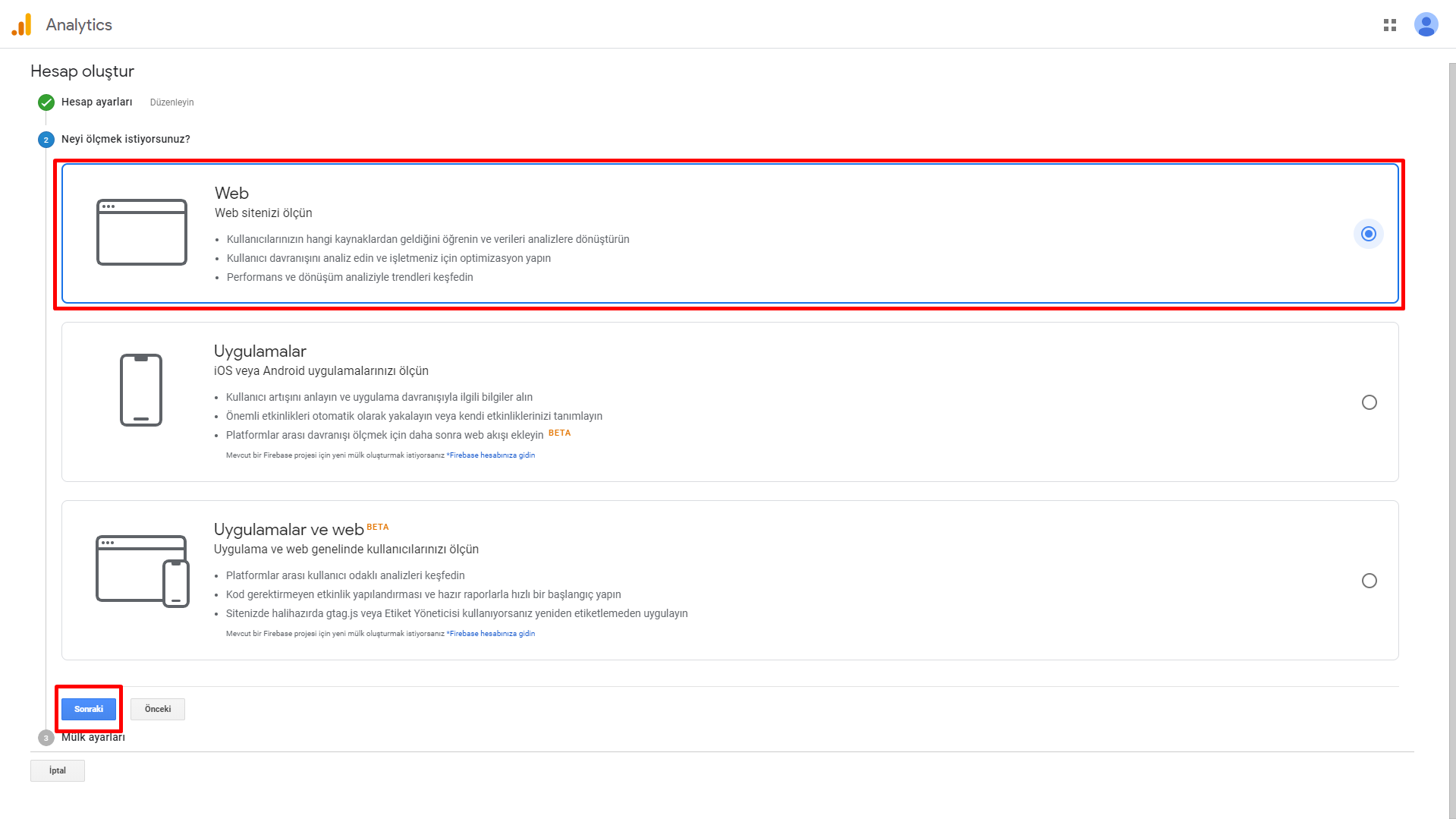Click the green Hesap ayarları checkmark icon
1456x819 pixels.
pos(46,102)
